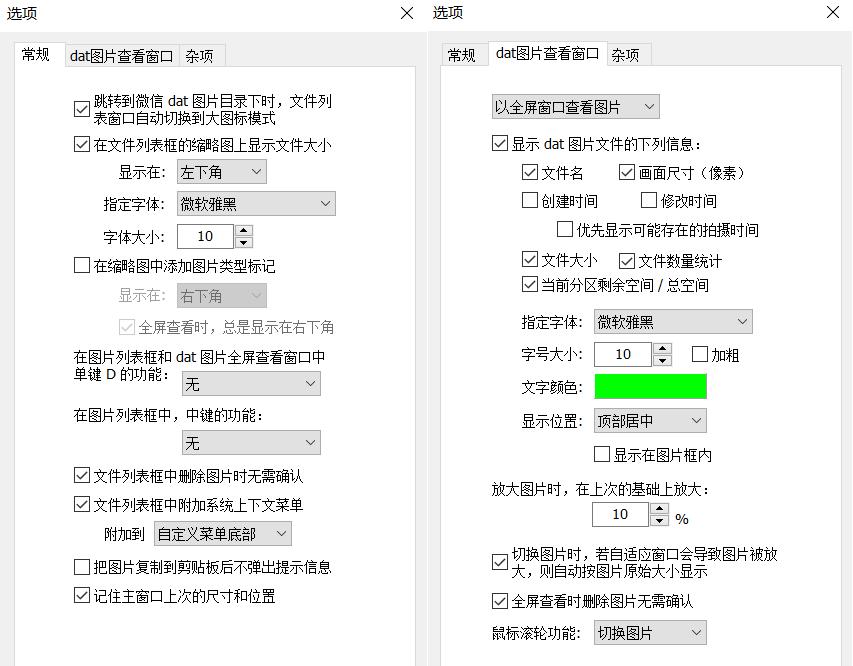Open the 常规 tab in right window
The width and height of the screenshot is (853, 666).
click(x=464, y=56)
